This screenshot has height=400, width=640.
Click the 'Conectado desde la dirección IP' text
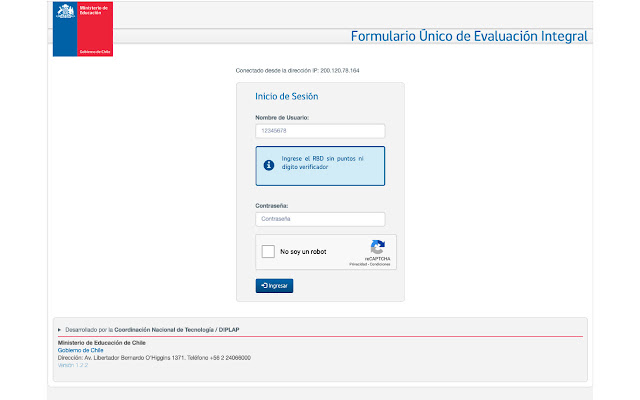(298, 71)
